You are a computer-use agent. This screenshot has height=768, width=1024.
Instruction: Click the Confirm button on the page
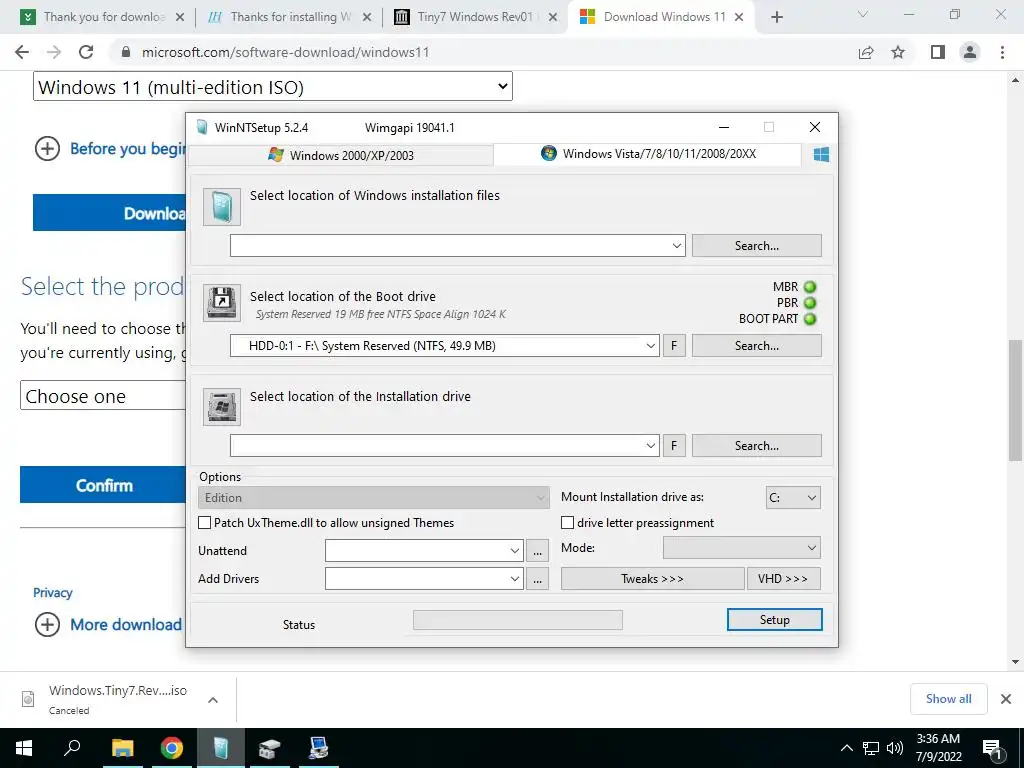click(x=103, y=485)
